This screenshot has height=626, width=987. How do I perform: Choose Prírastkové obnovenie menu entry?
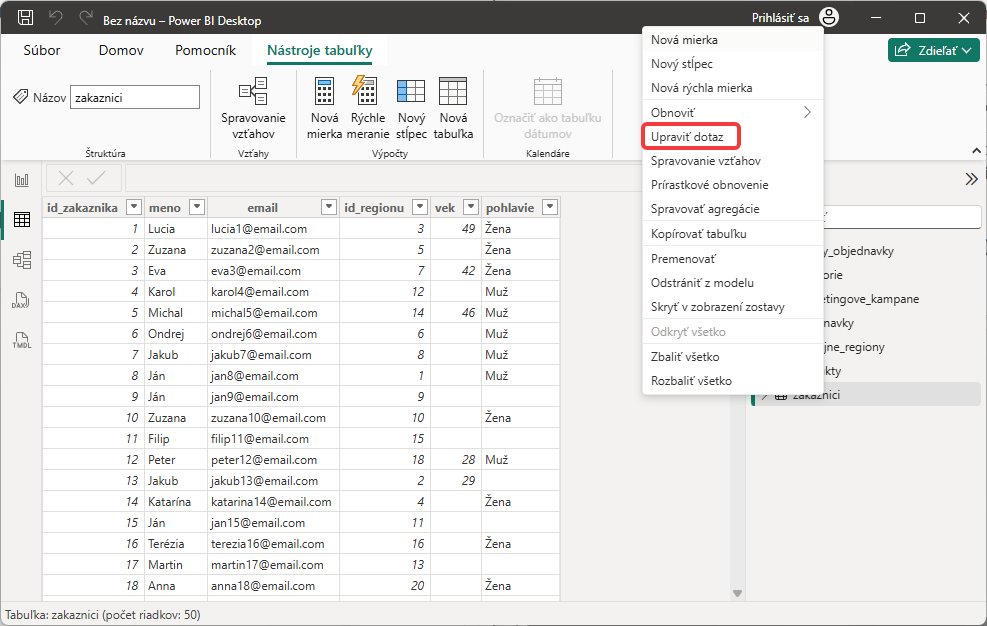click(733, 185)
